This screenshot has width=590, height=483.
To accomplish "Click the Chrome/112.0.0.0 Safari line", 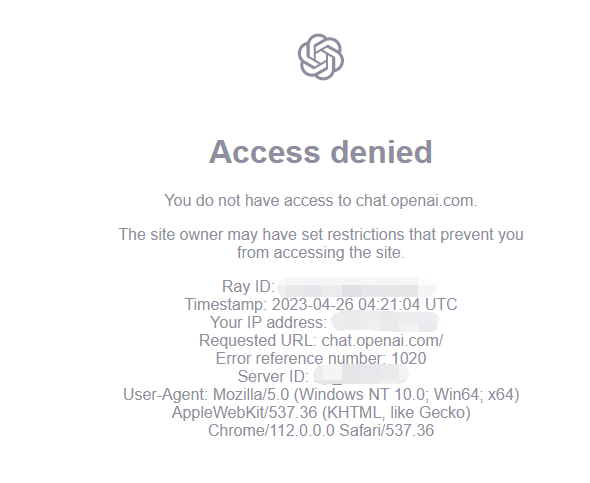I will pos(321,430).
